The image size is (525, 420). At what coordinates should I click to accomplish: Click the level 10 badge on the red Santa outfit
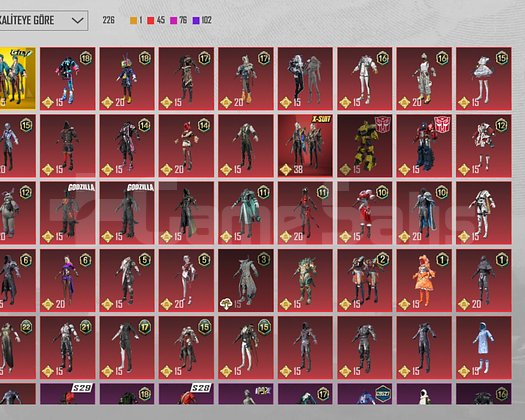click(382, 192)
